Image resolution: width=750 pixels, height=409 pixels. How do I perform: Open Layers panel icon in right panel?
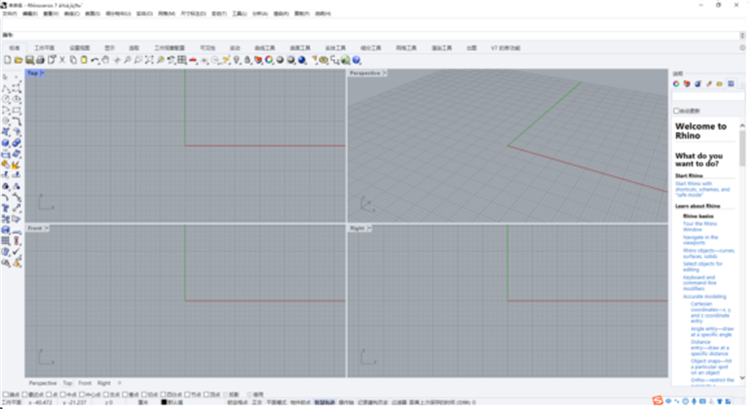(687, 84)
